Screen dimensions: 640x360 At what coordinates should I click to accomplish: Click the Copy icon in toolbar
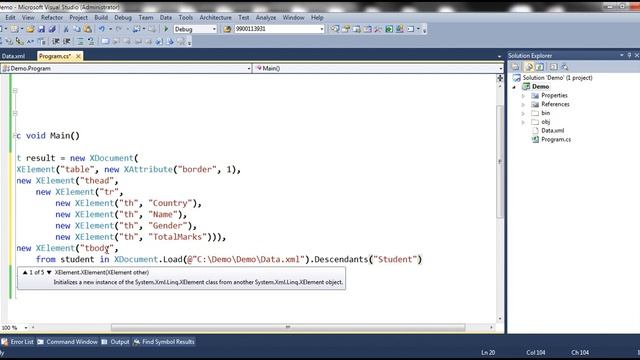pyautogui.click(x=77, y=29)
